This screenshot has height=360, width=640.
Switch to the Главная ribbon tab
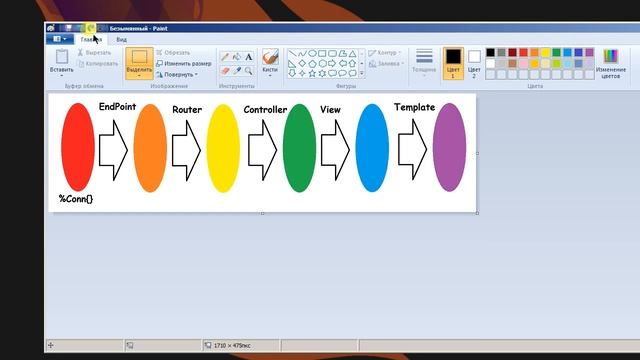[x=91, y=40]
